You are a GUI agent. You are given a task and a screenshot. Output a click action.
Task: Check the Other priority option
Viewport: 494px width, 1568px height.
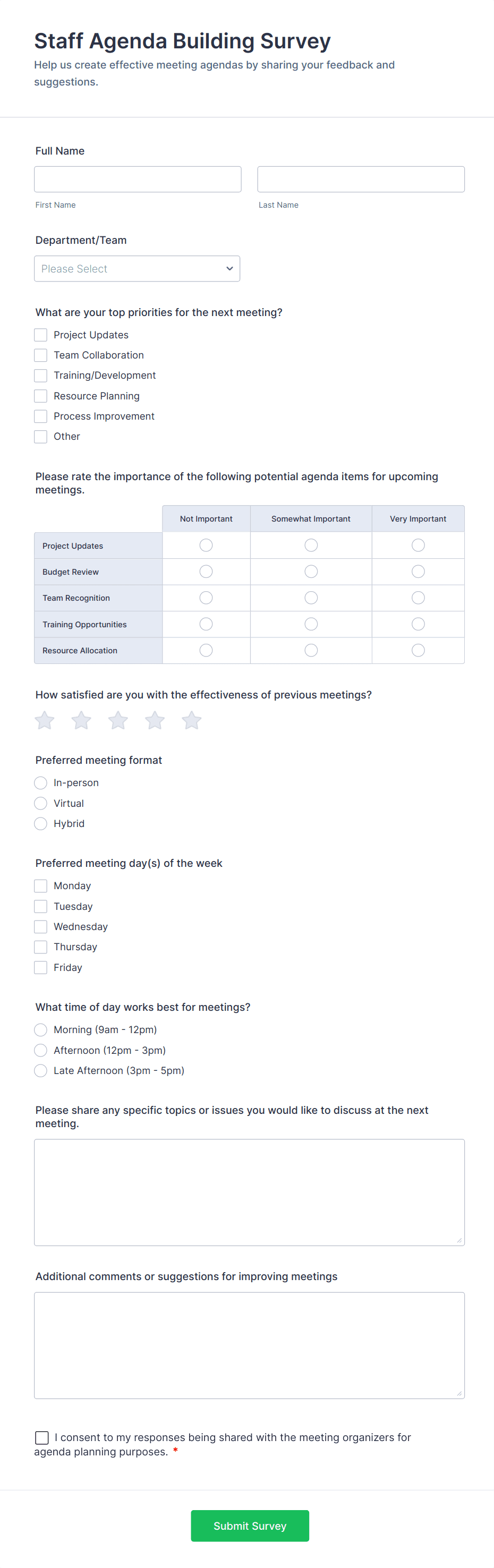coord(40,437)
